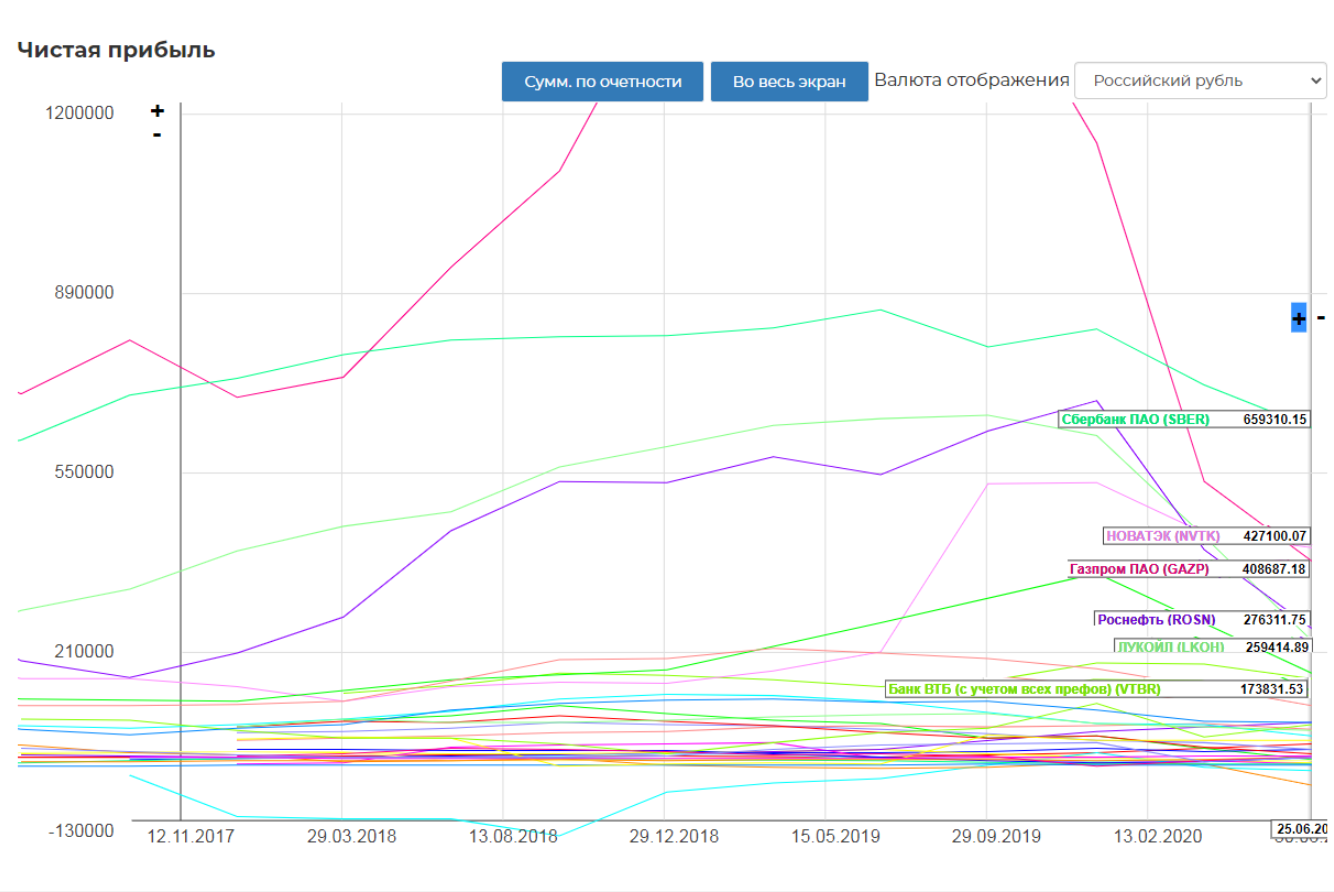Click the 'Валюта отображения' label
The image size is (1334, 892).
972,80
